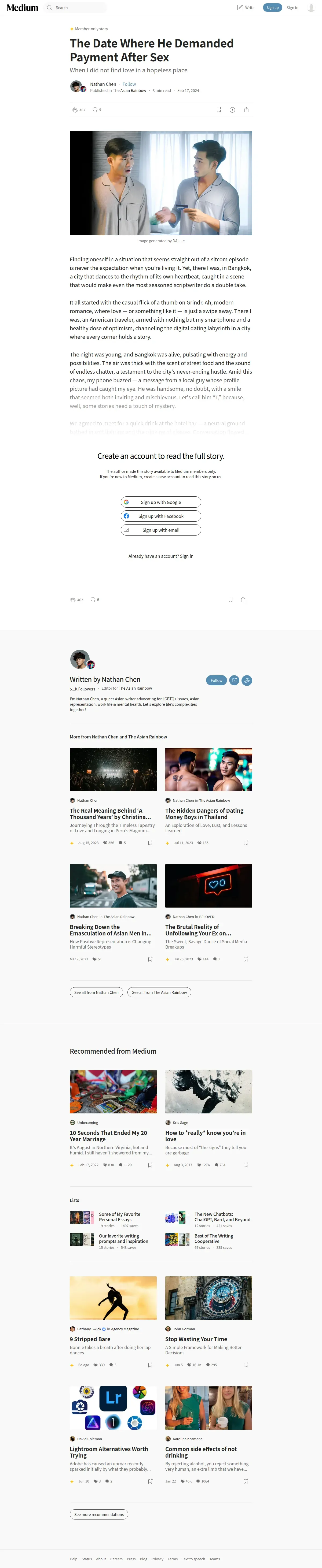The width and height of the screenshot is (322, 1568).
Task: Play the story with listen icon
Action: (x=232, y=110)
